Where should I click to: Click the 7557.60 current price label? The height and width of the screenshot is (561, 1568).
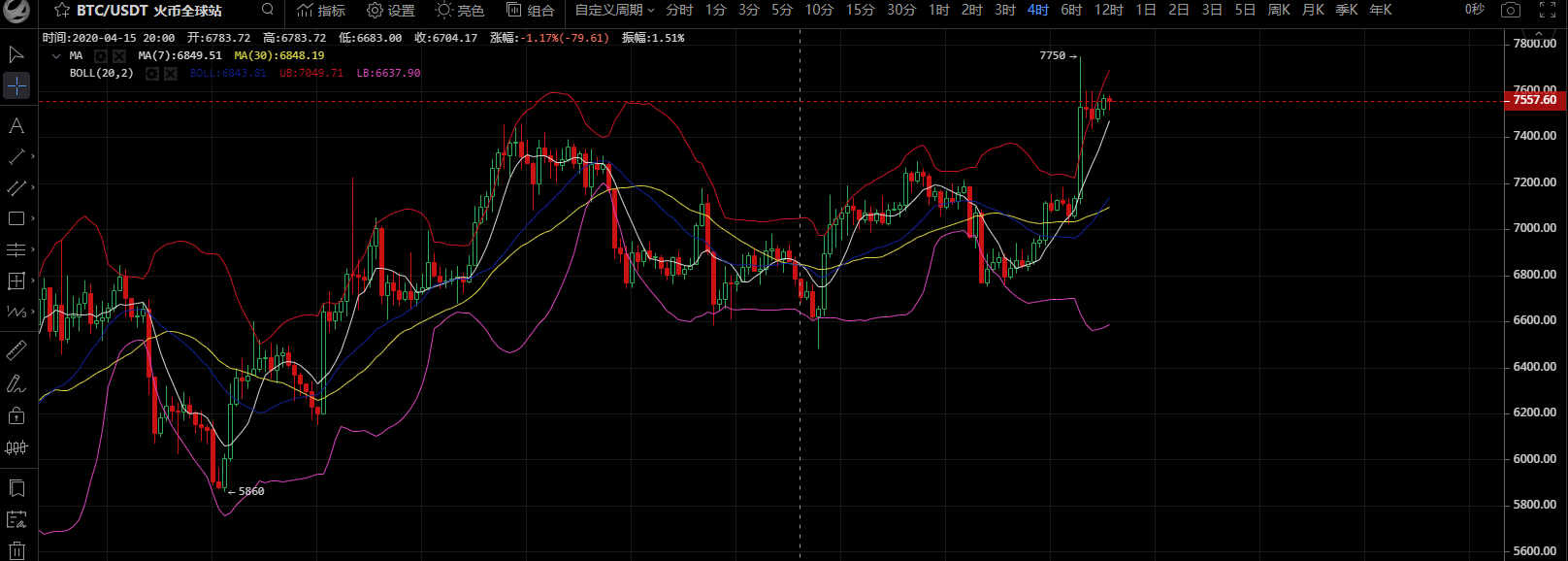[x=1534, y=100]
